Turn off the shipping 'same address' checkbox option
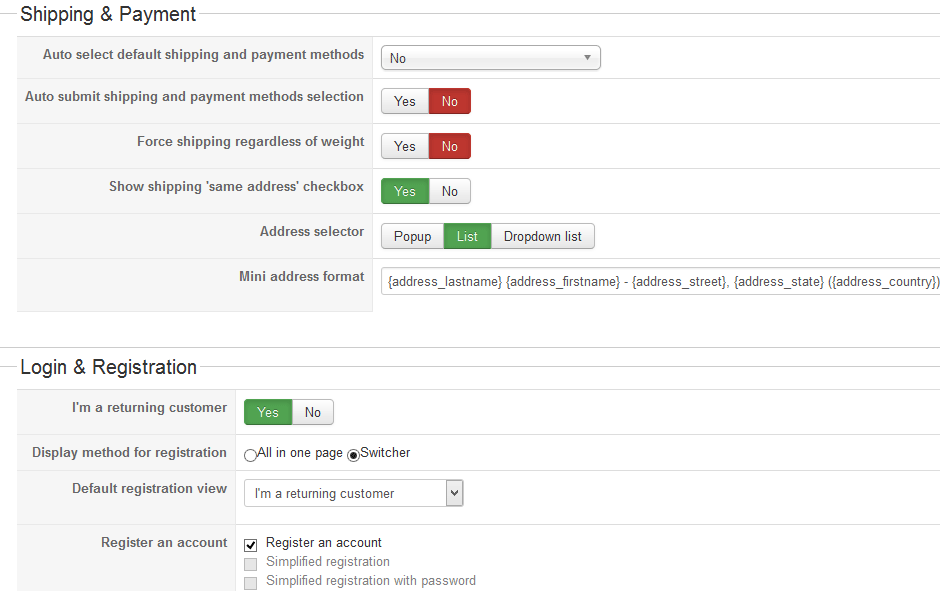Screen dimensions: 940x591 [450, 191]
